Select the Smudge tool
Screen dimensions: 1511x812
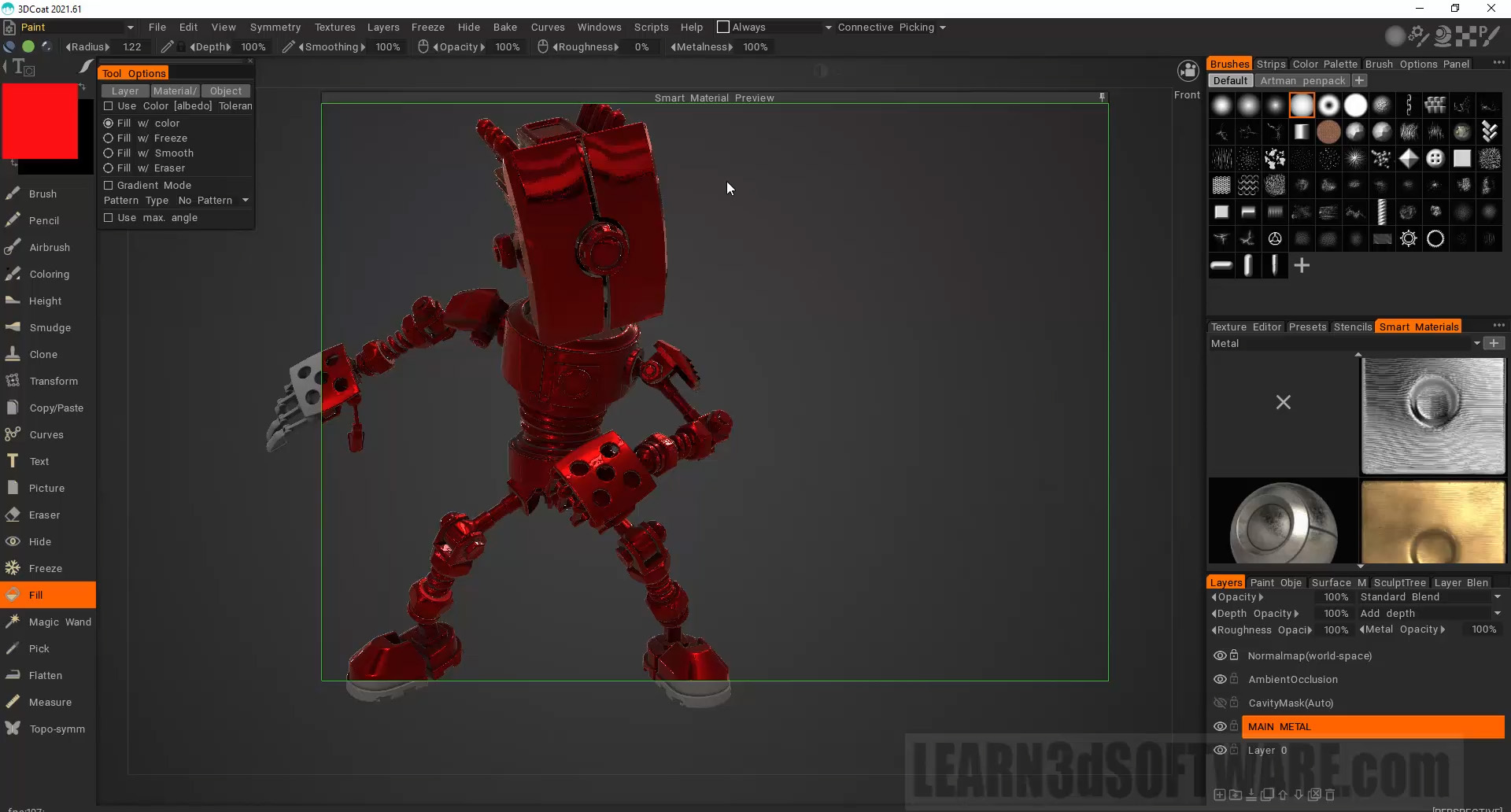coord(49,327)
